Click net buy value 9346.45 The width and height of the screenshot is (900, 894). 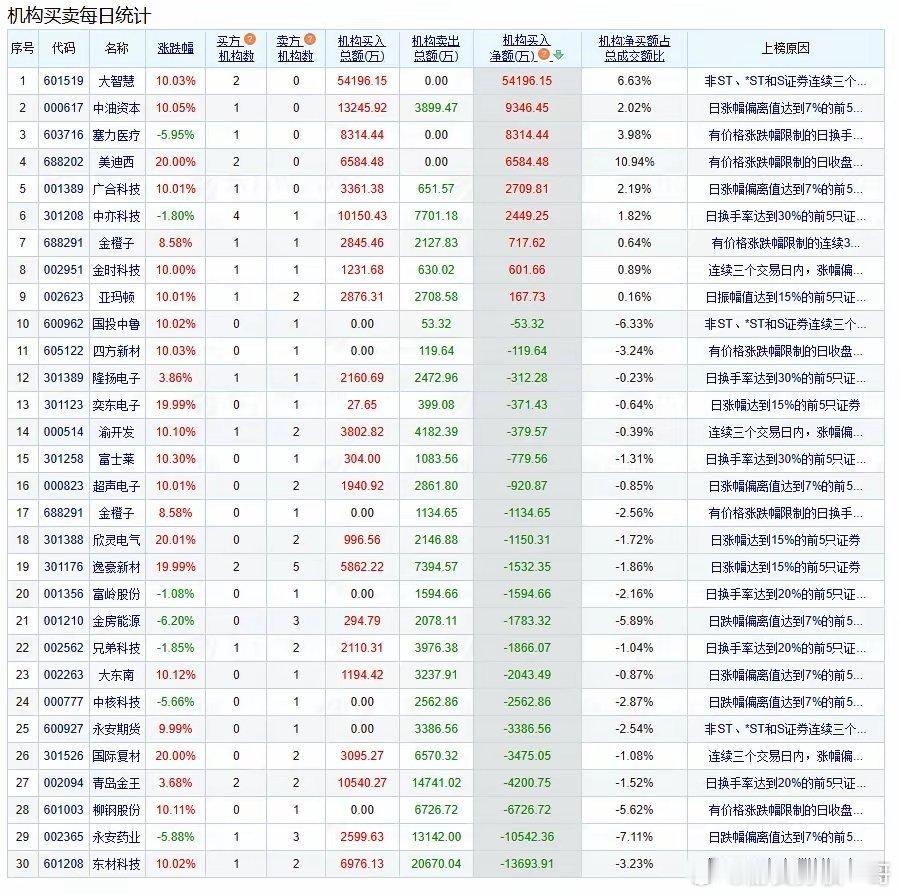(526, 108)
